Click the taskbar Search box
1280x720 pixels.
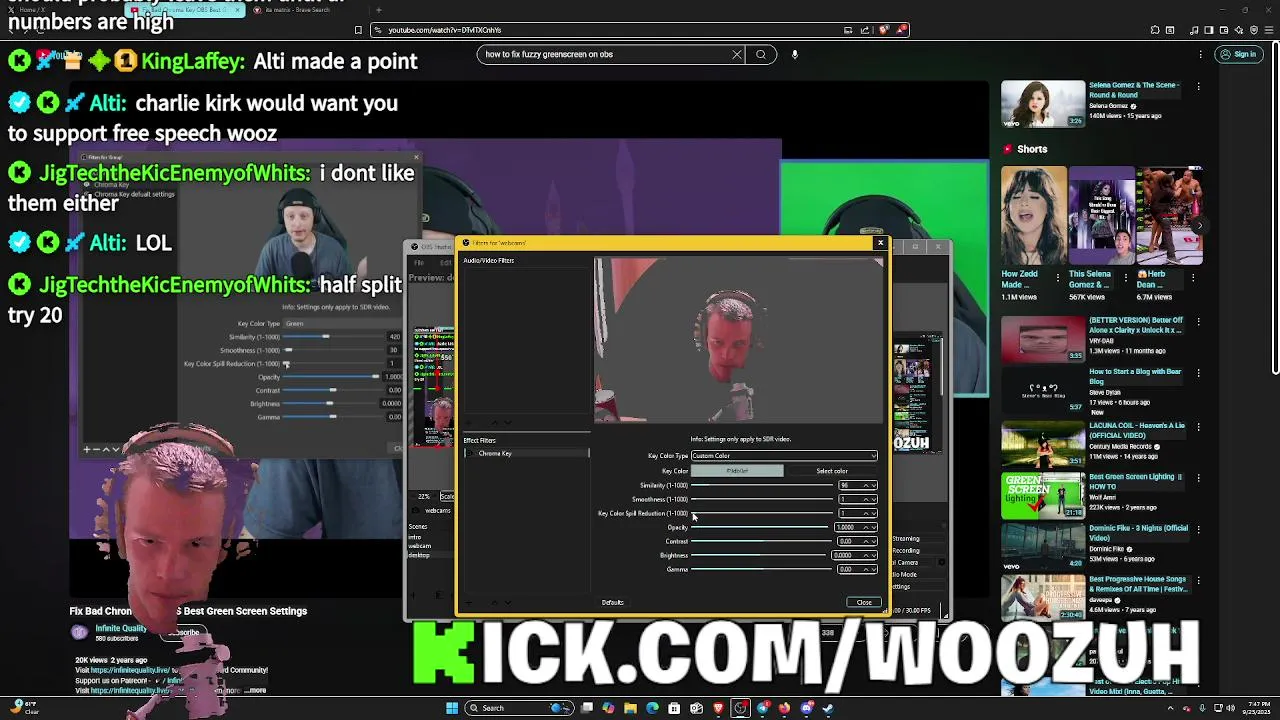point(517,708)
